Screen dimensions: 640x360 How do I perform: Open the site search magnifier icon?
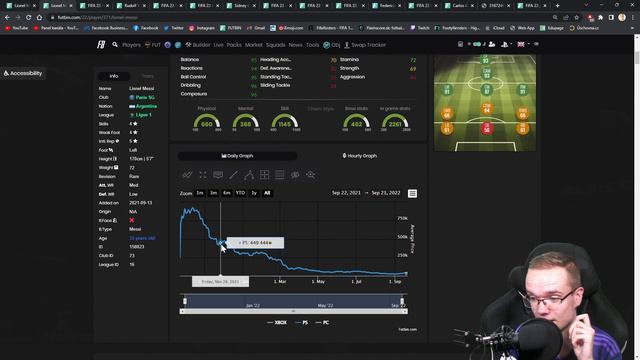pos(115,44)
